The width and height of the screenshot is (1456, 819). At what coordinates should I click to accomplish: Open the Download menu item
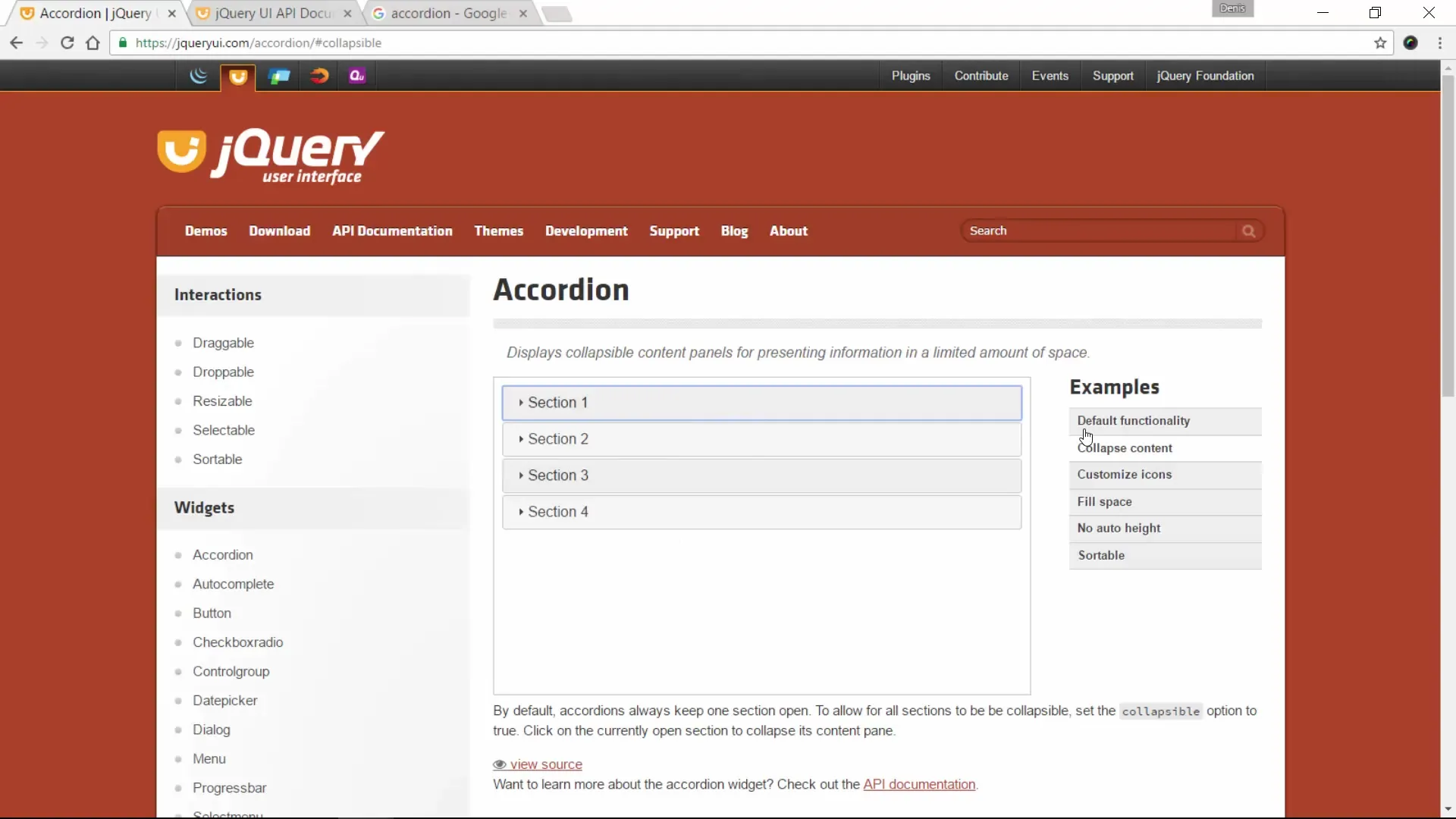(280, 231)
